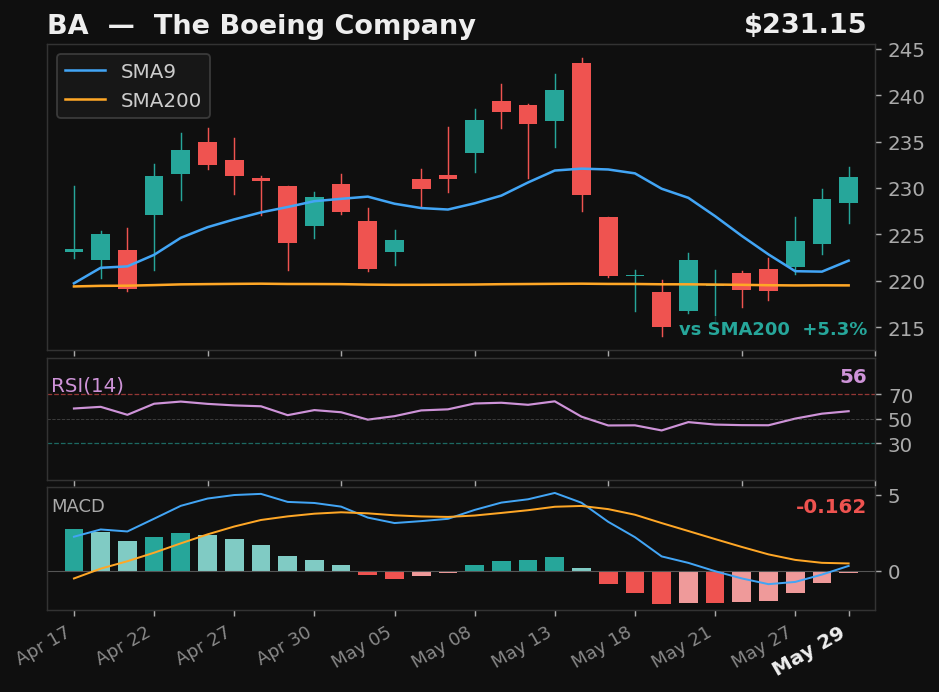939x692 pixels.
Task: Click the first MACD histogram bar at Apr 17
Action: pyautogui.click(x=74, y=550)
